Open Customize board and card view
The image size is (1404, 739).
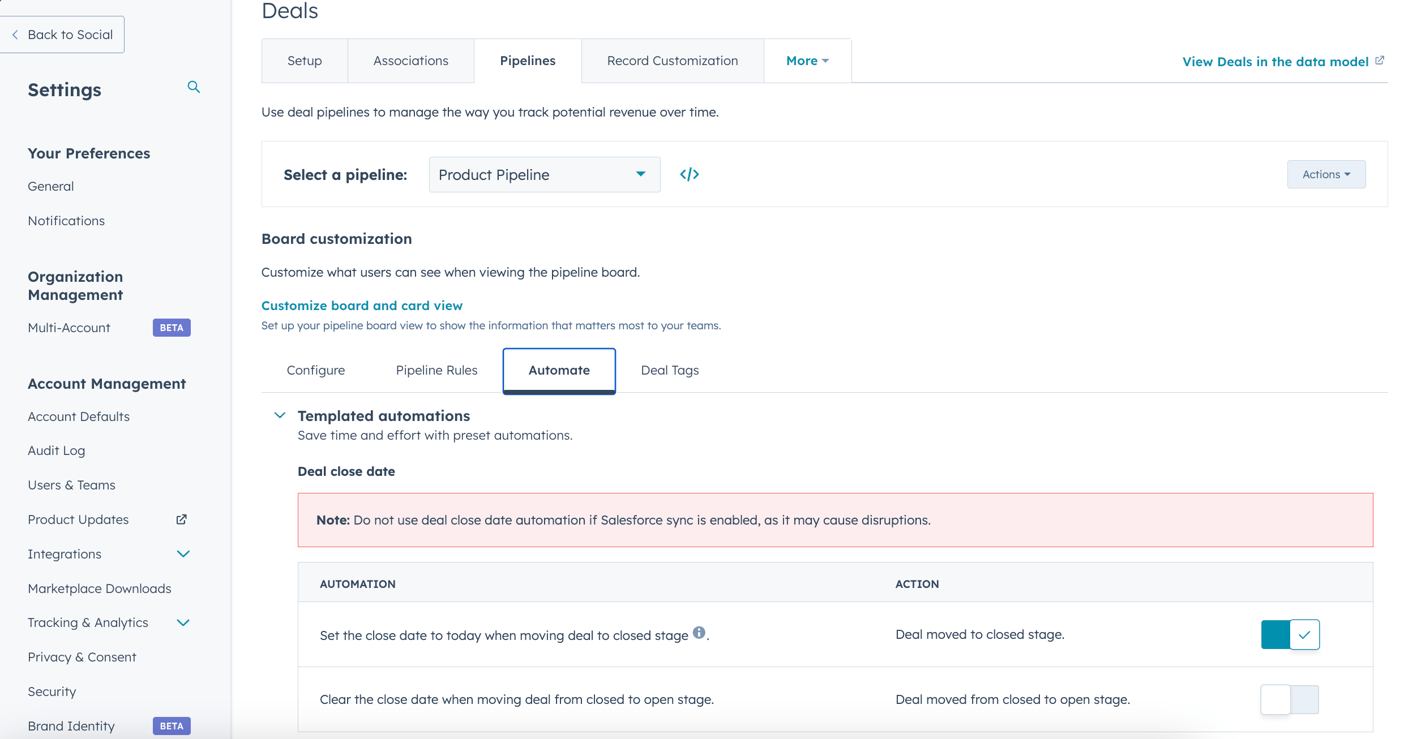(x=361, y=305)
